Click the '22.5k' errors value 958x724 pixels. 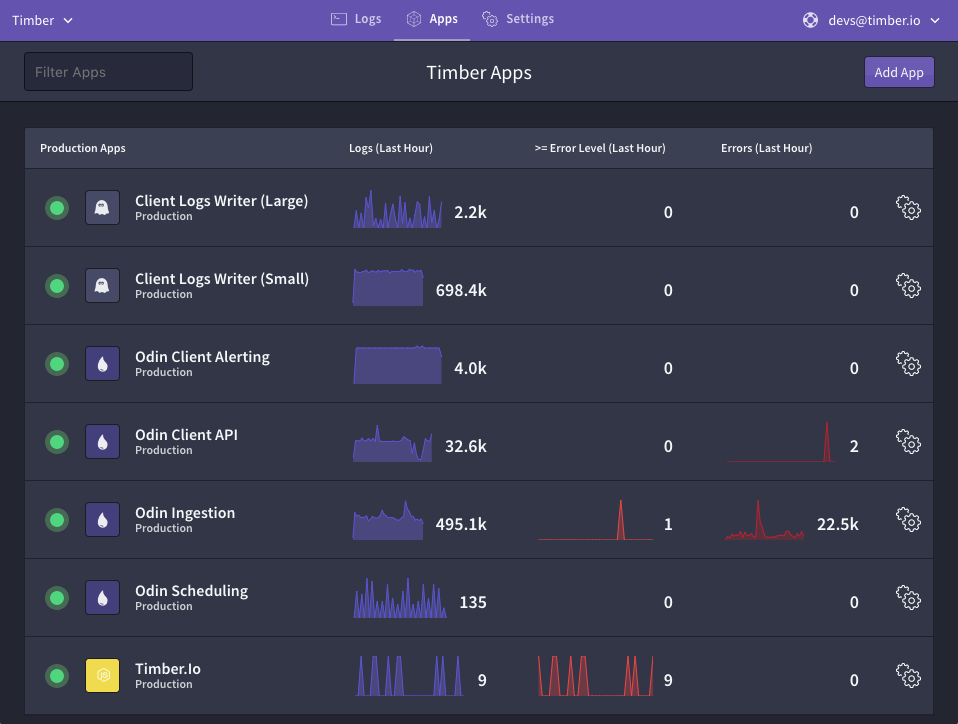pyautogui.click(x=838, y=524)
